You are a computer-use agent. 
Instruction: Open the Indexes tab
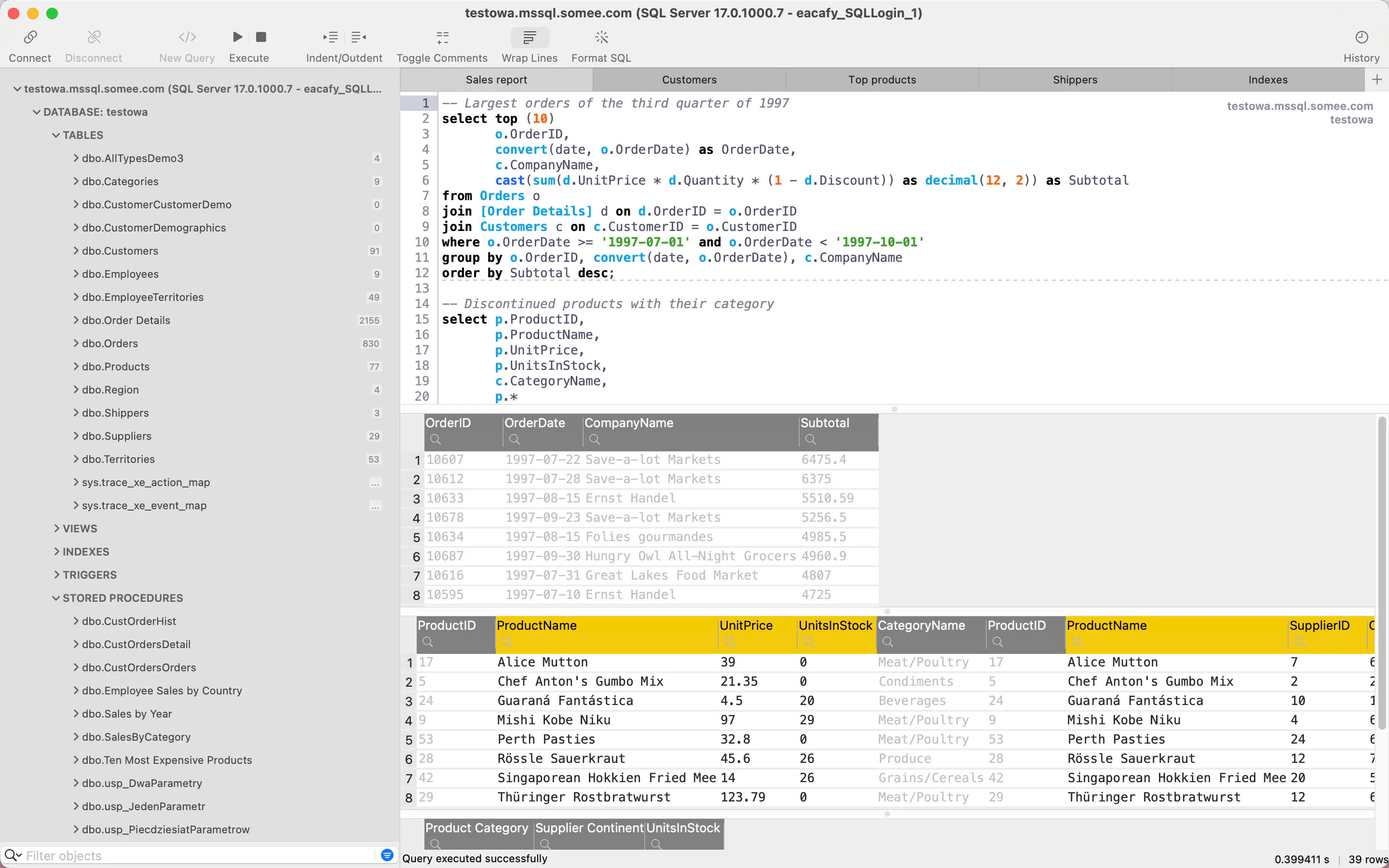(x=1268, y=80)
